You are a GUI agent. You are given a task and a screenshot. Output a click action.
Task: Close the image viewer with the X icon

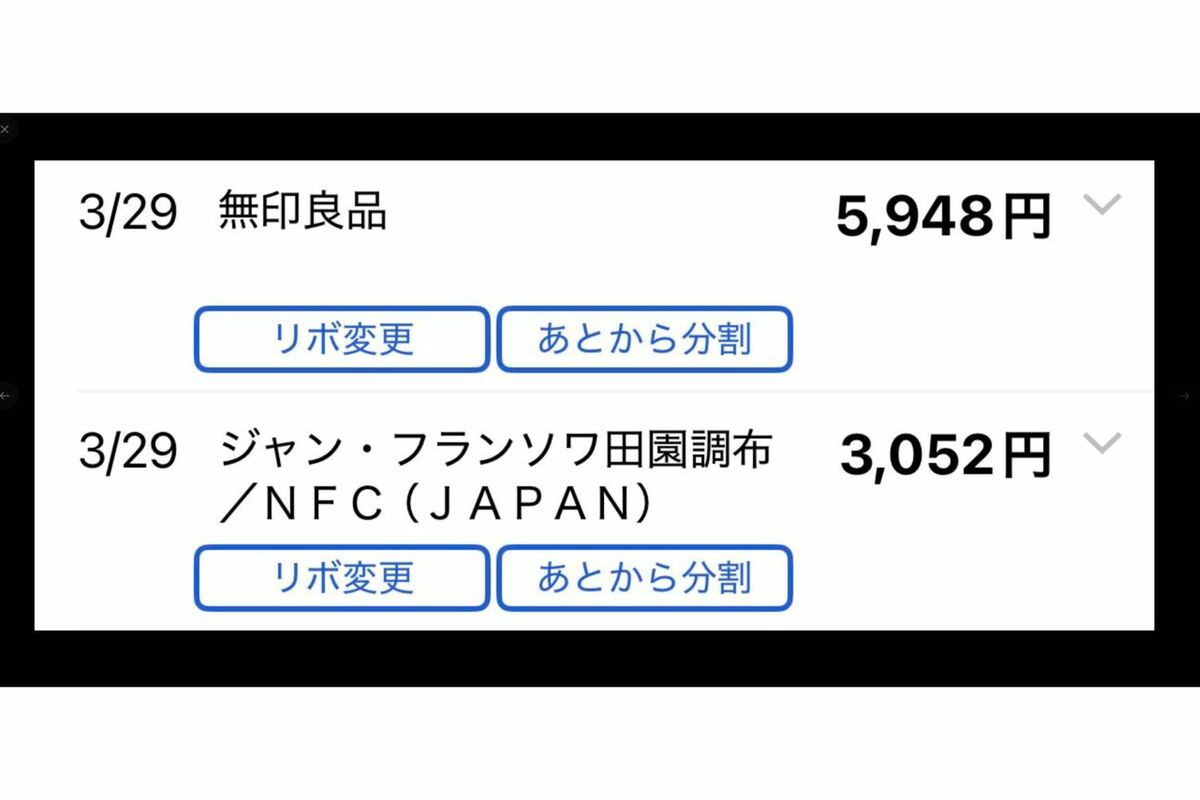coord(5,129)
